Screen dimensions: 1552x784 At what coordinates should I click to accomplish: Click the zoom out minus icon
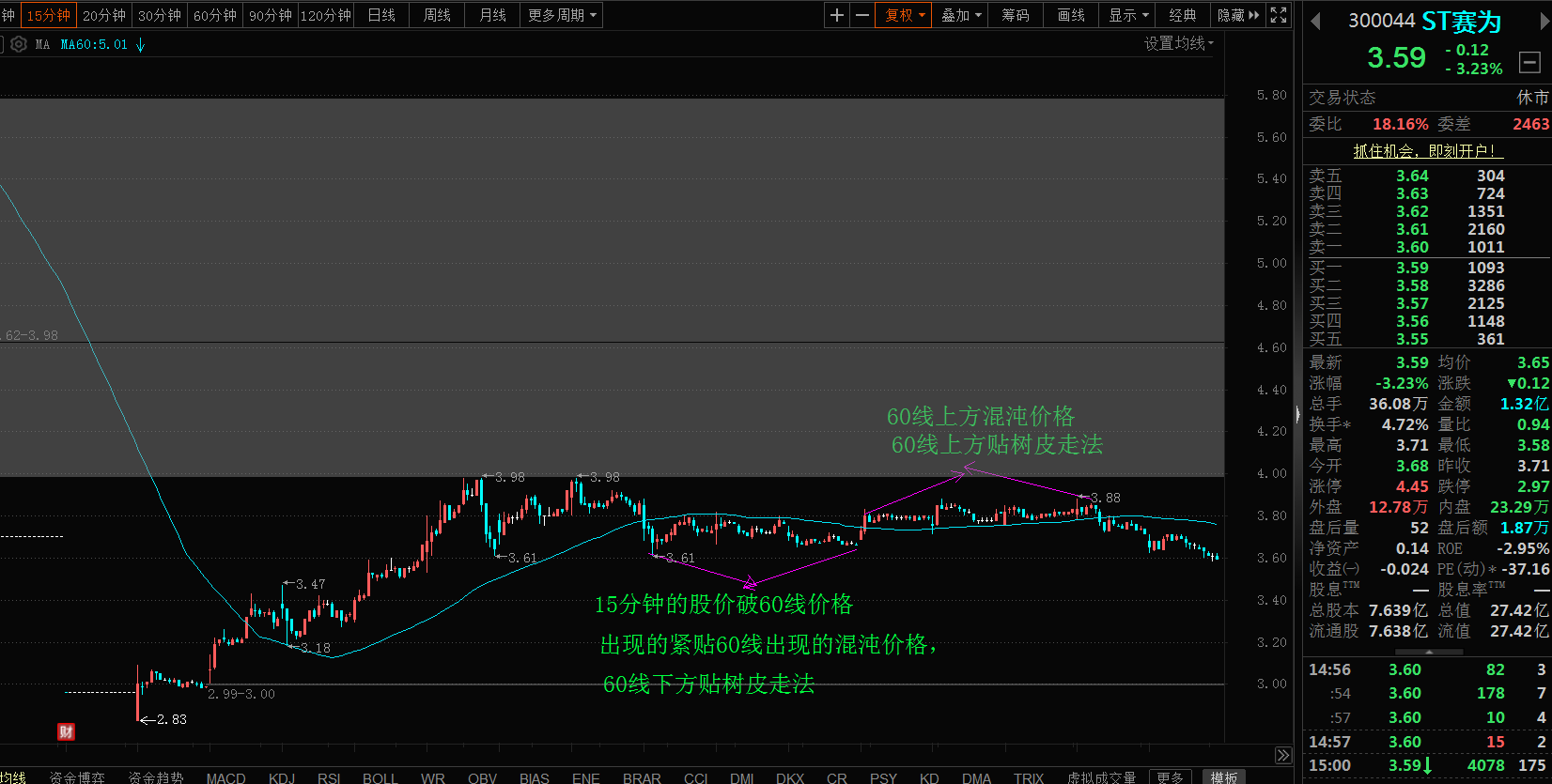click(x=862, y=15)
